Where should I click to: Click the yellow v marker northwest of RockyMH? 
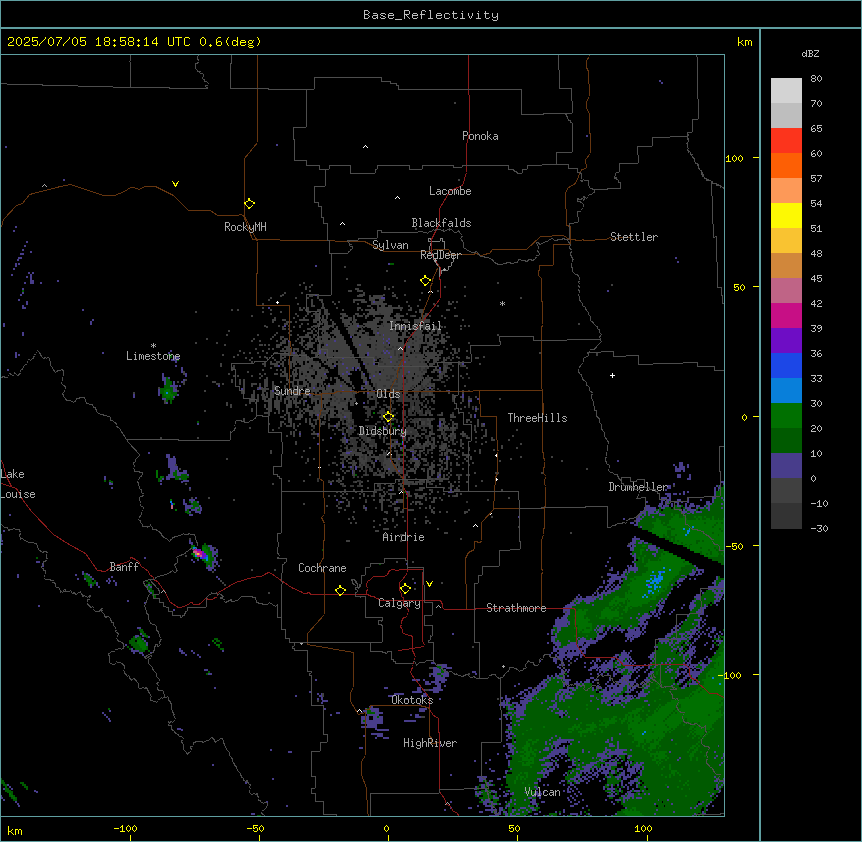pyautogui.click(x=175, y=184)
